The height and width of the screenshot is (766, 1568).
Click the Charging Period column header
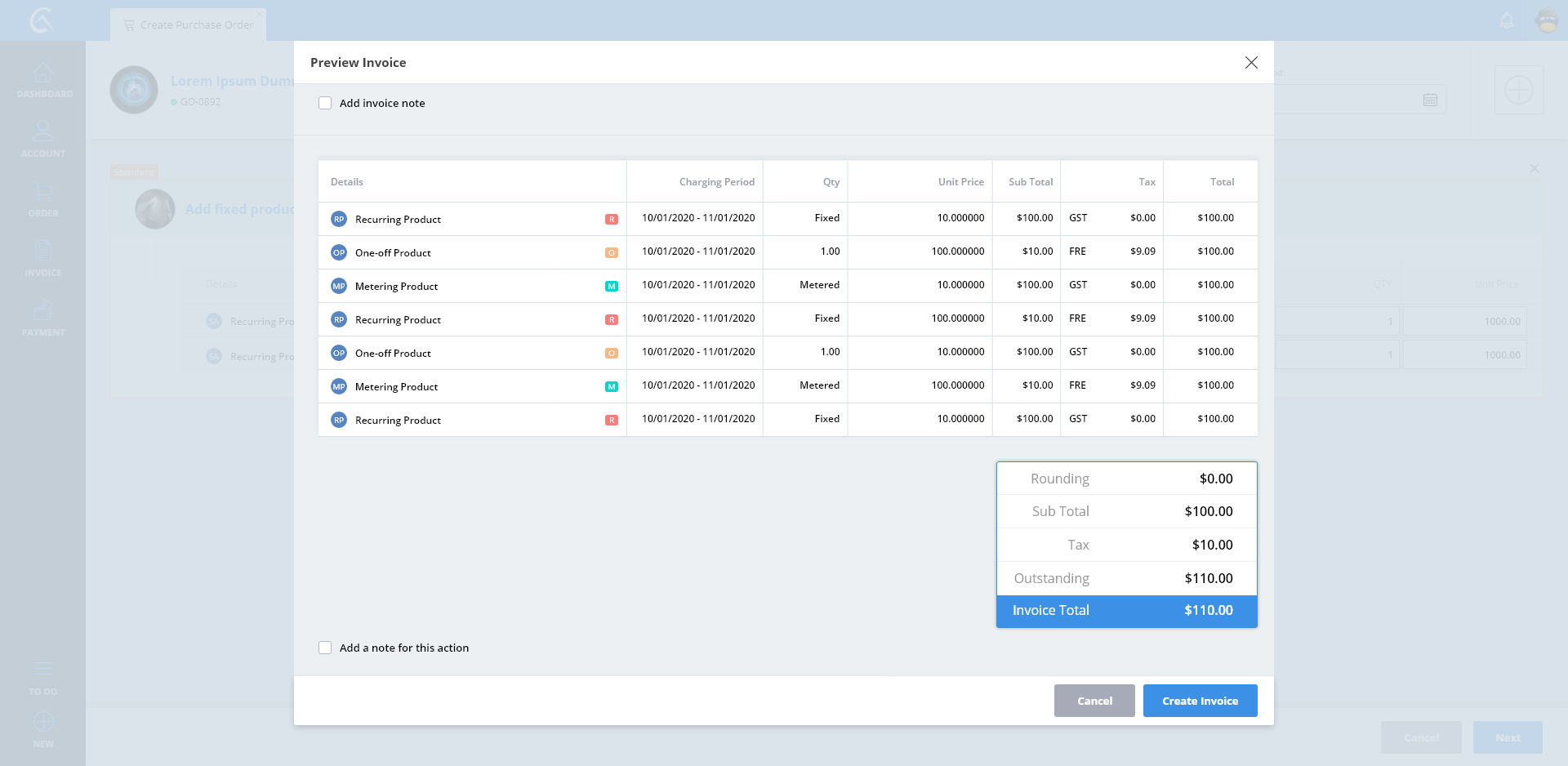click(x=716, y=182)
